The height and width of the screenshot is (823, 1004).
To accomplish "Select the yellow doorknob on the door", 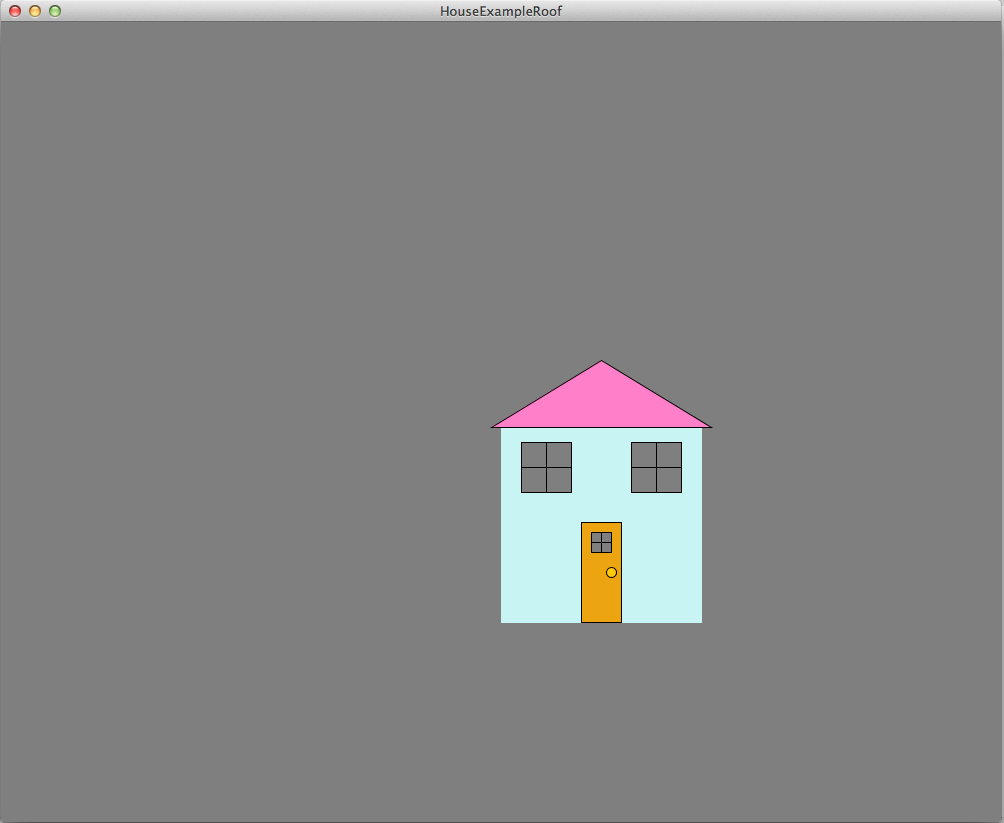I will click(x=611, y=572).
